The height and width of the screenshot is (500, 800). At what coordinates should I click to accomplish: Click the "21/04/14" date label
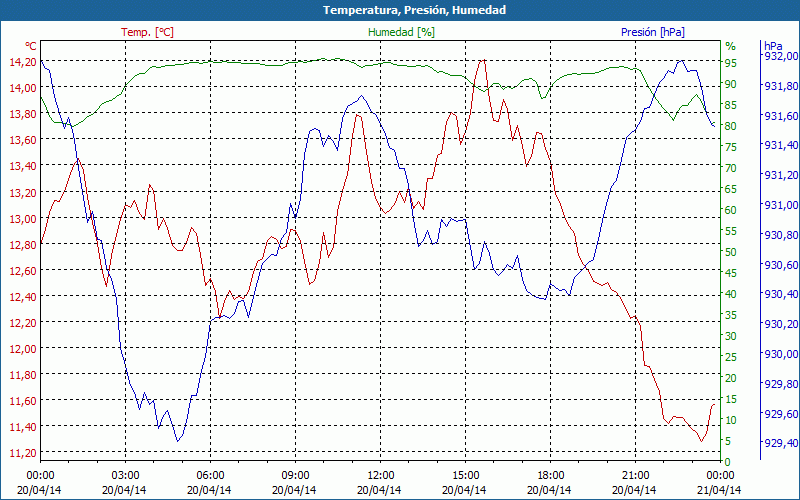pyautogui.click(x=719, y=490)
